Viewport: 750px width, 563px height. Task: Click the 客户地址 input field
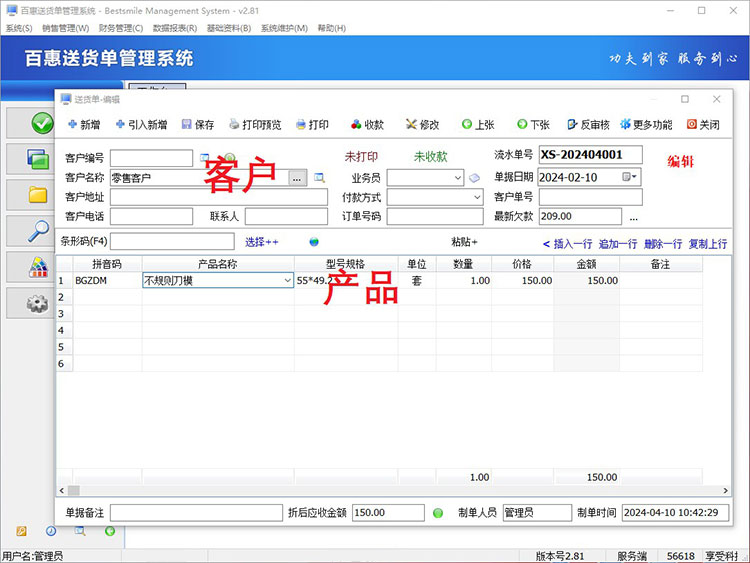click(x=219, y=197)
